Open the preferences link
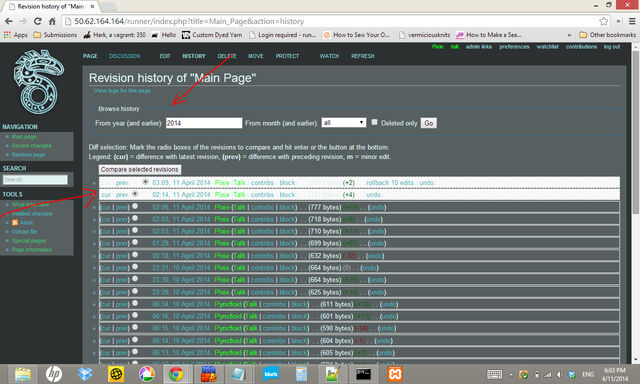Image resolution: width=640 pixels, height=384 pixels. tap(514, 47)
